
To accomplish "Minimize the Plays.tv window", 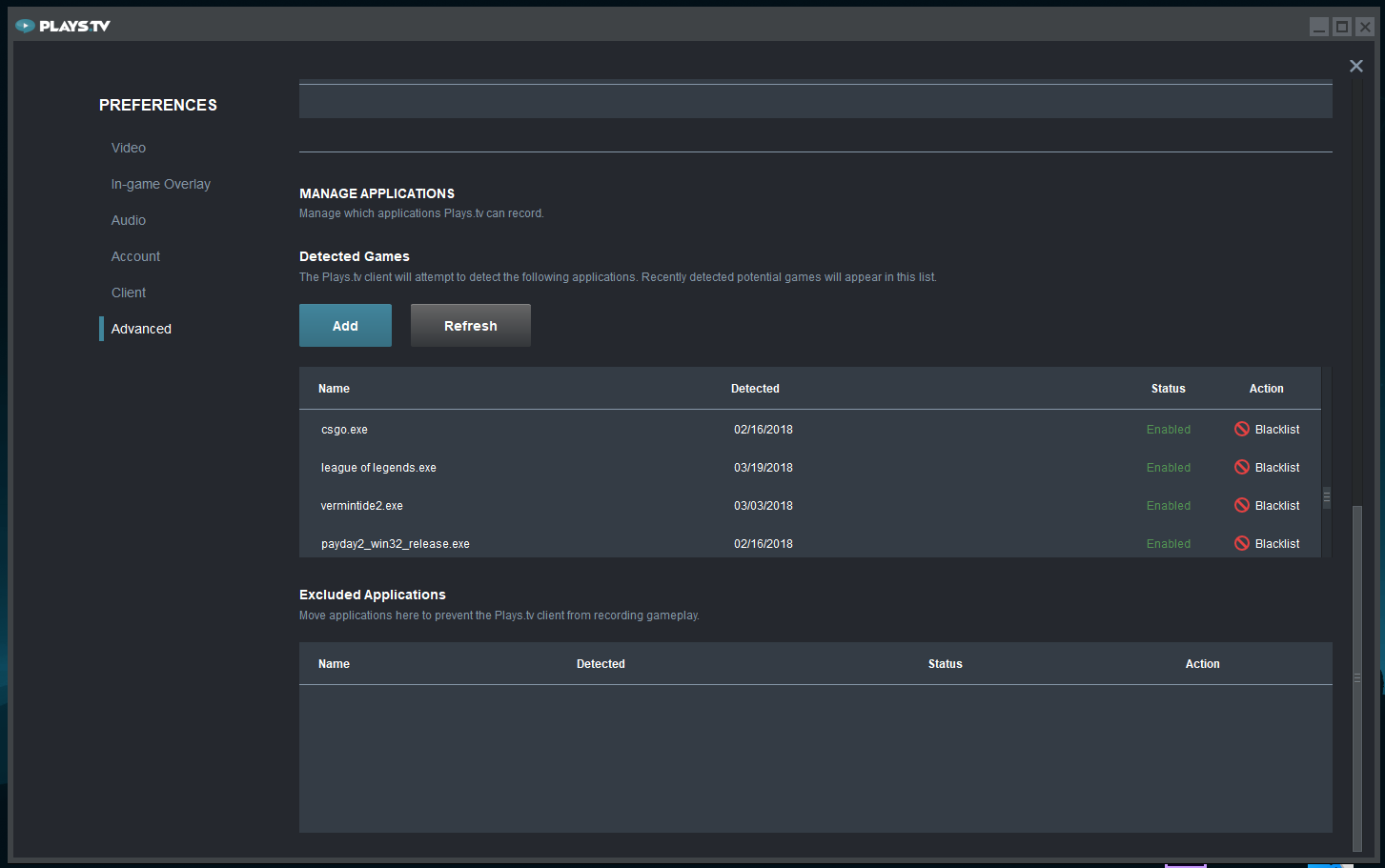I will [x=1319, y=27].
